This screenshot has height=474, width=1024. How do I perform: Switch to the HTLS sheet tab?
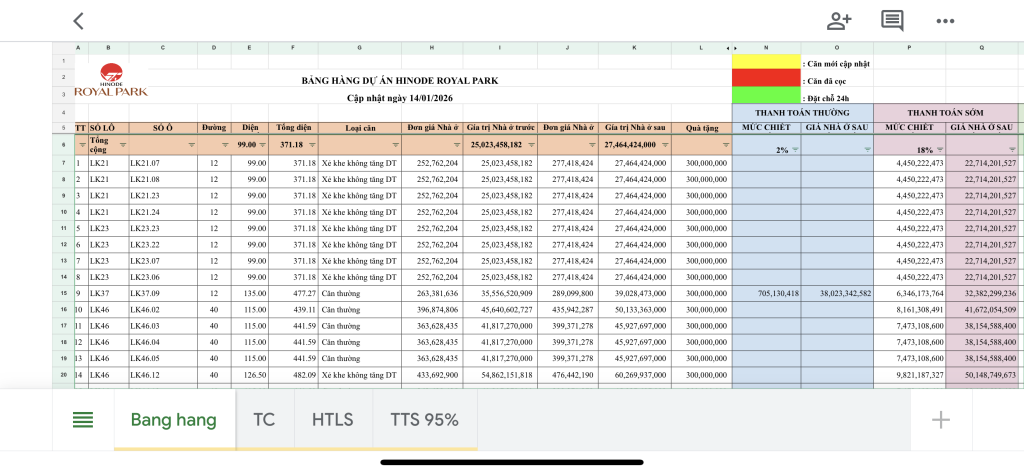[x=333, y=420]
